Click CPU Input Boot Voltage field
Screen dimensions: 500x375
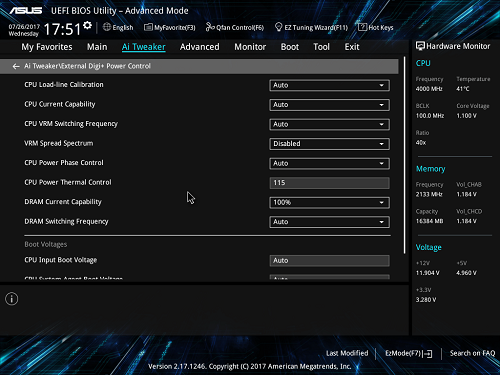(329, 261)
